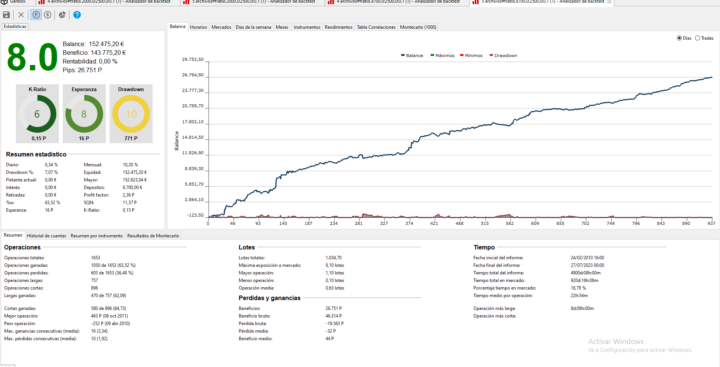Click the yellow Drawdown gauge widget

pos(131,113)
